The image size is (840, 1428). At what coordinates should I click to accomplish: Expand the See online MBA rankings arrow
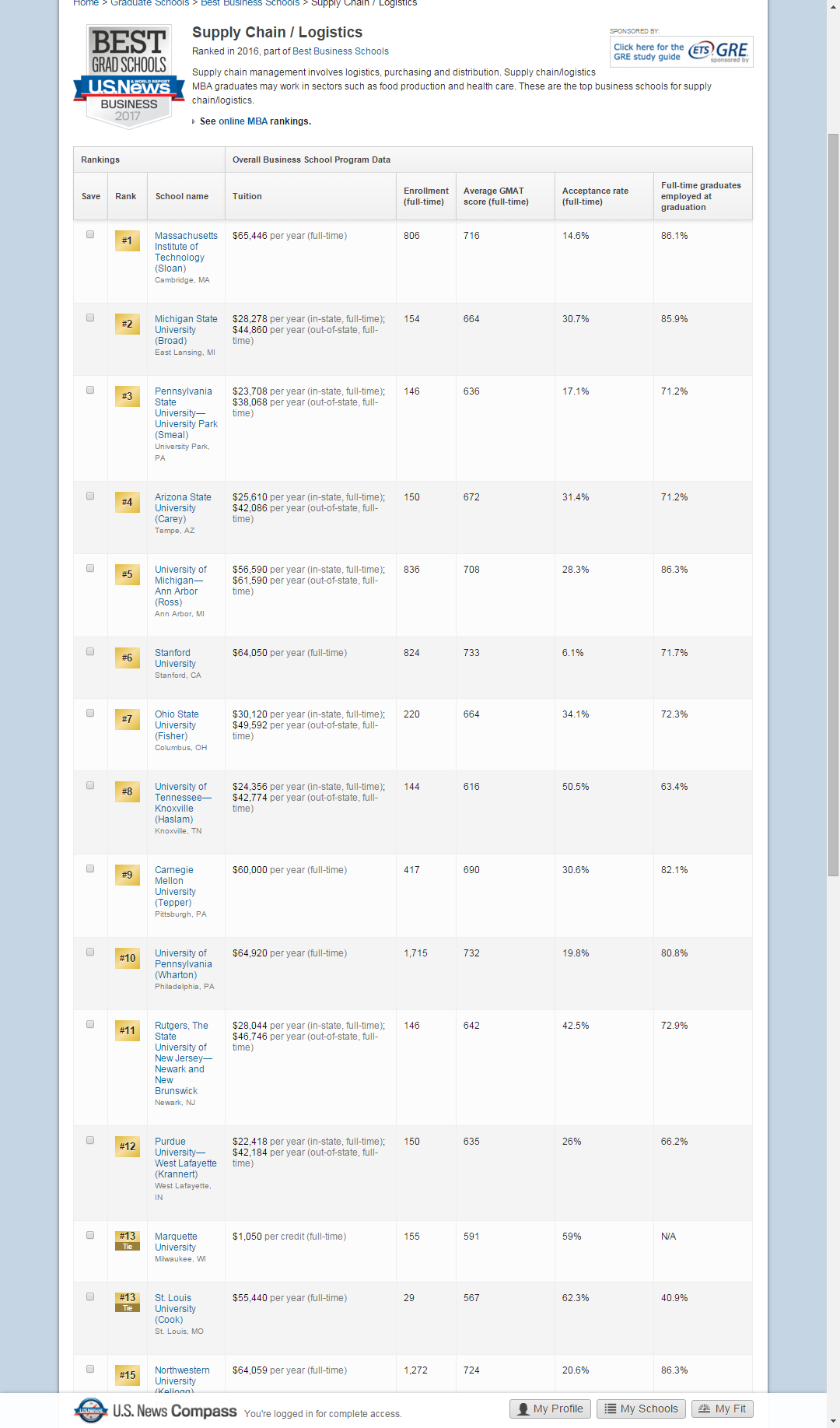(x=194, y=122)
